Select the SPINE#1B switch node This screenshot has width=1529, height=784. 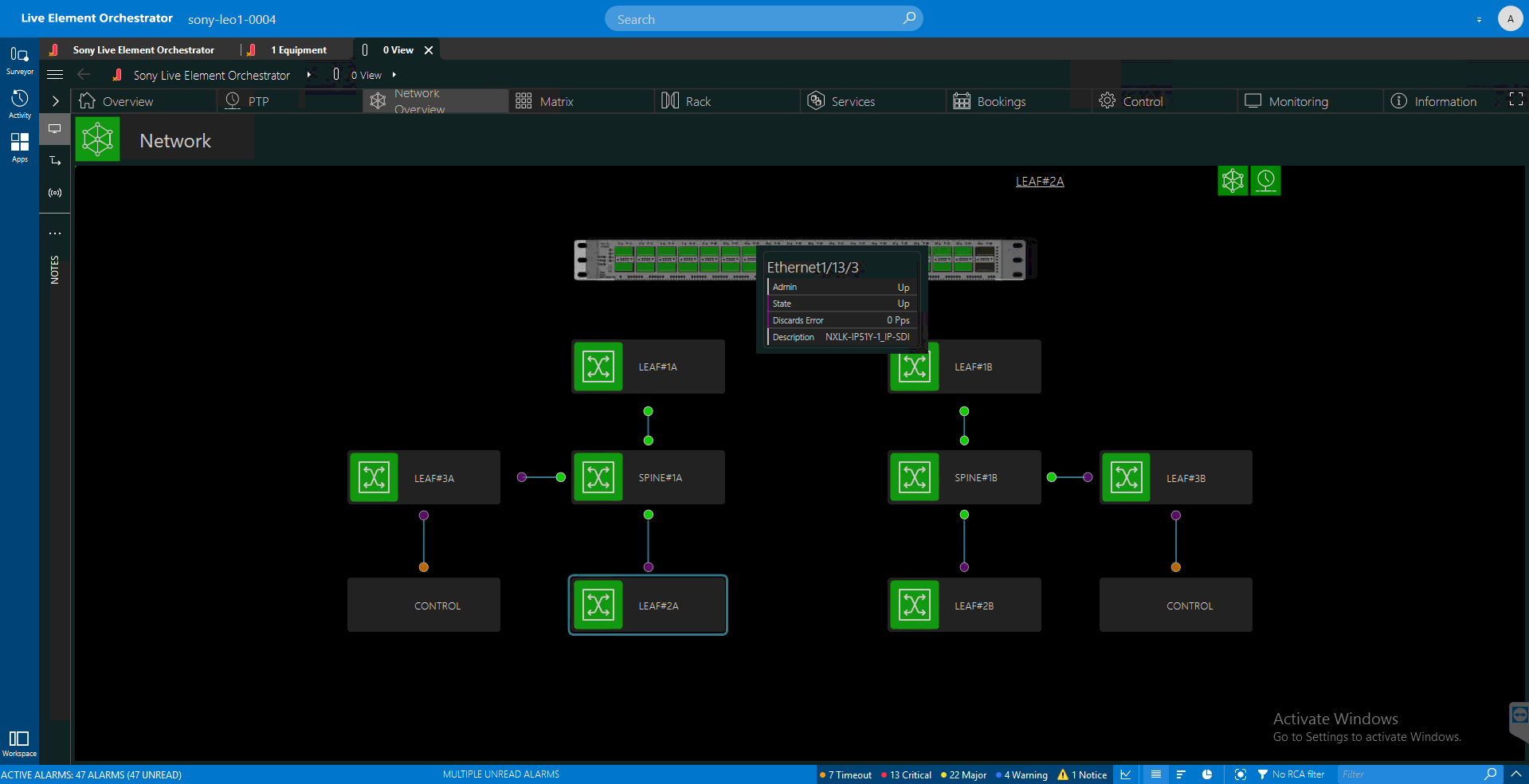pos(964,477)
